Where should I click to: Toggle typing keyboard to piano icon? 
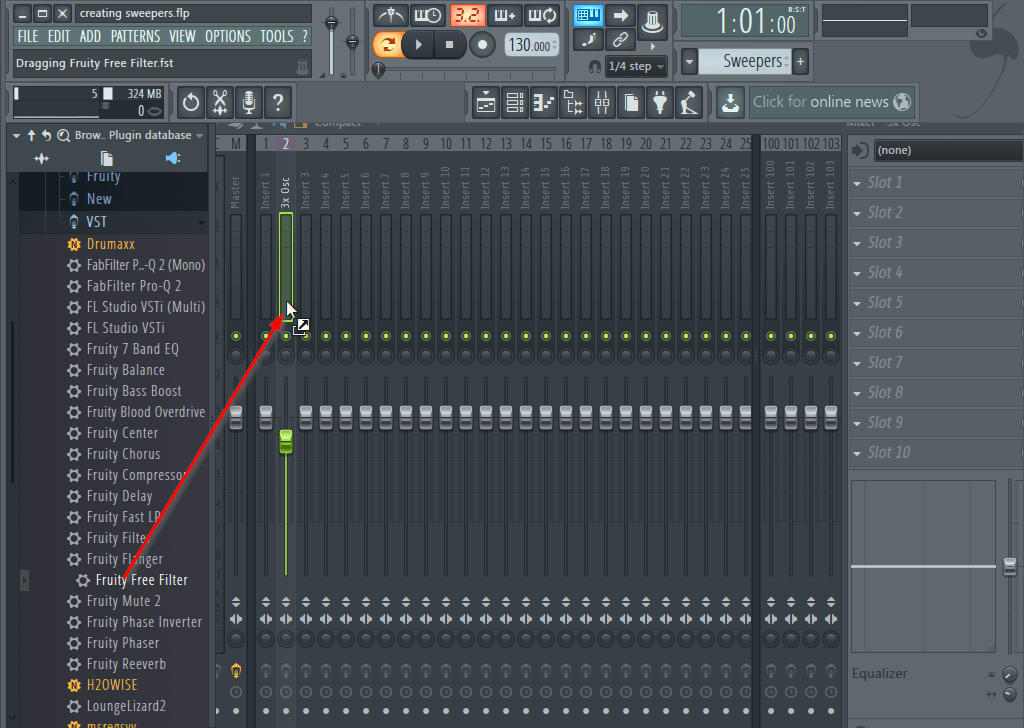click(x=588, y=15)
